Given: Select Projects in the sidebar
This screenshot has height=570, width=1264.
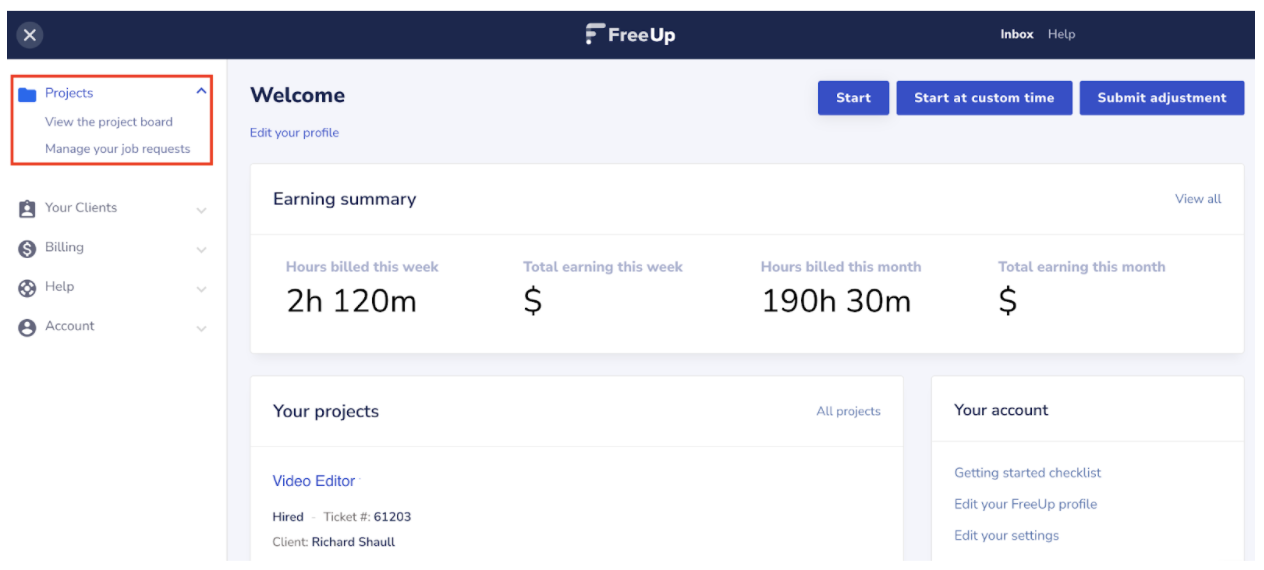Looking at the screenshot, I should point(69,93).
